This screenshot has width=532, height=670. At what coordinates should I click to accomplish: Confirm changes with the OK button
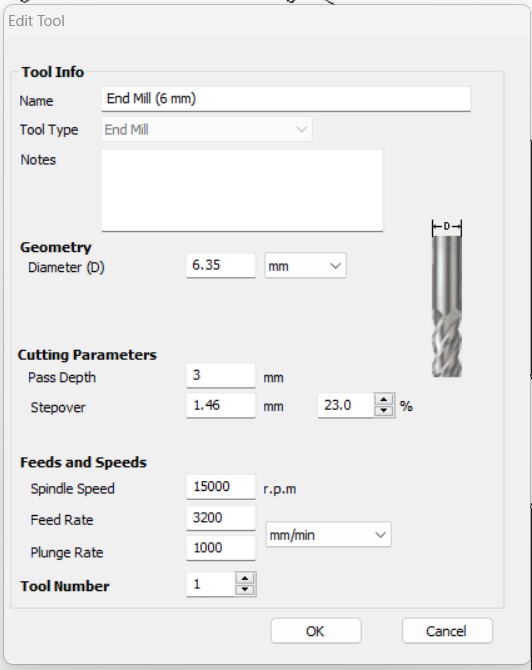[x=316, y=631]
